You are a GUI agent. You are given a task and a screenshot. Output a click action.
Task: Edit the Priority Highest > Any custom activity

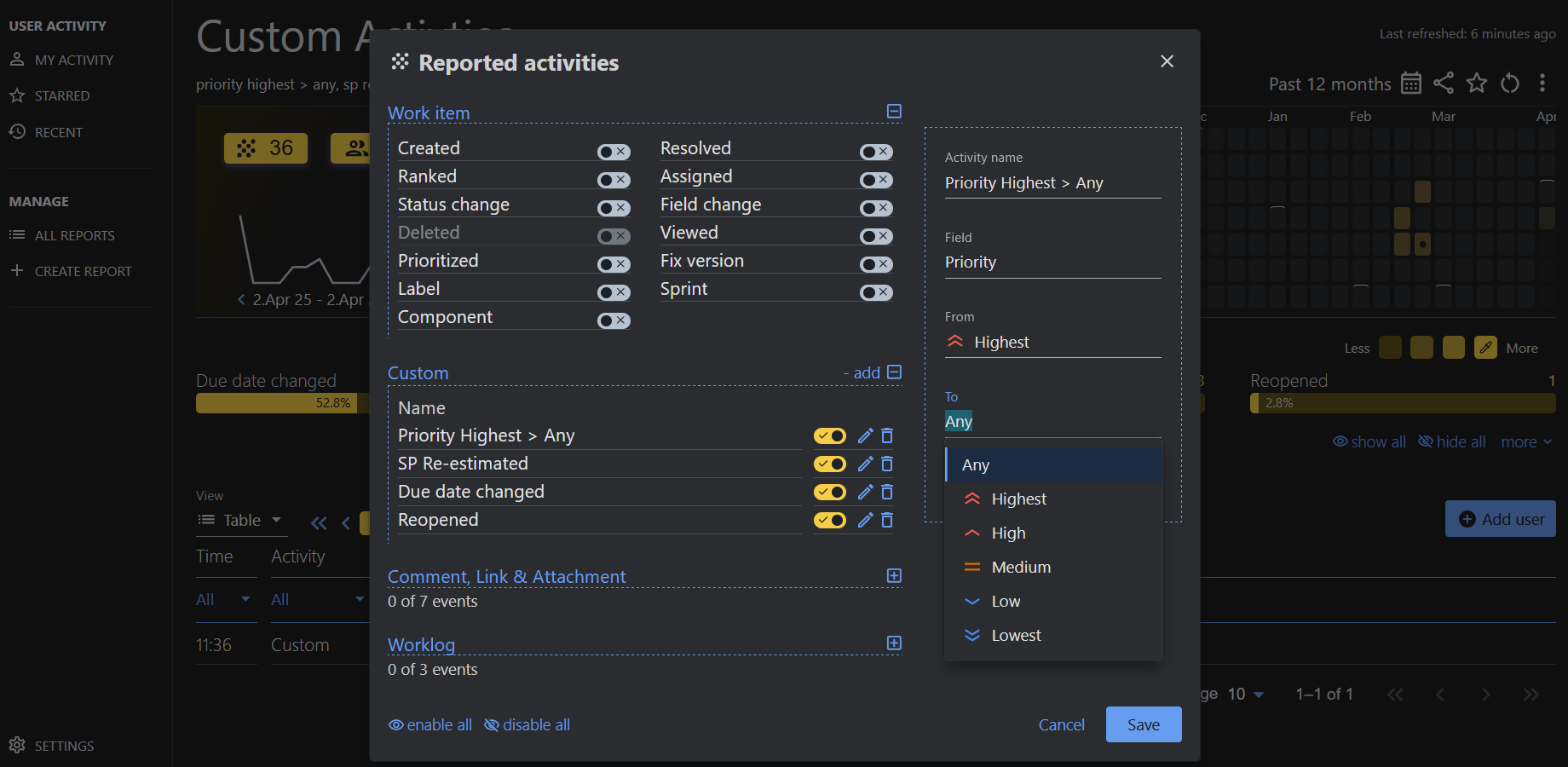coord(864,435)
